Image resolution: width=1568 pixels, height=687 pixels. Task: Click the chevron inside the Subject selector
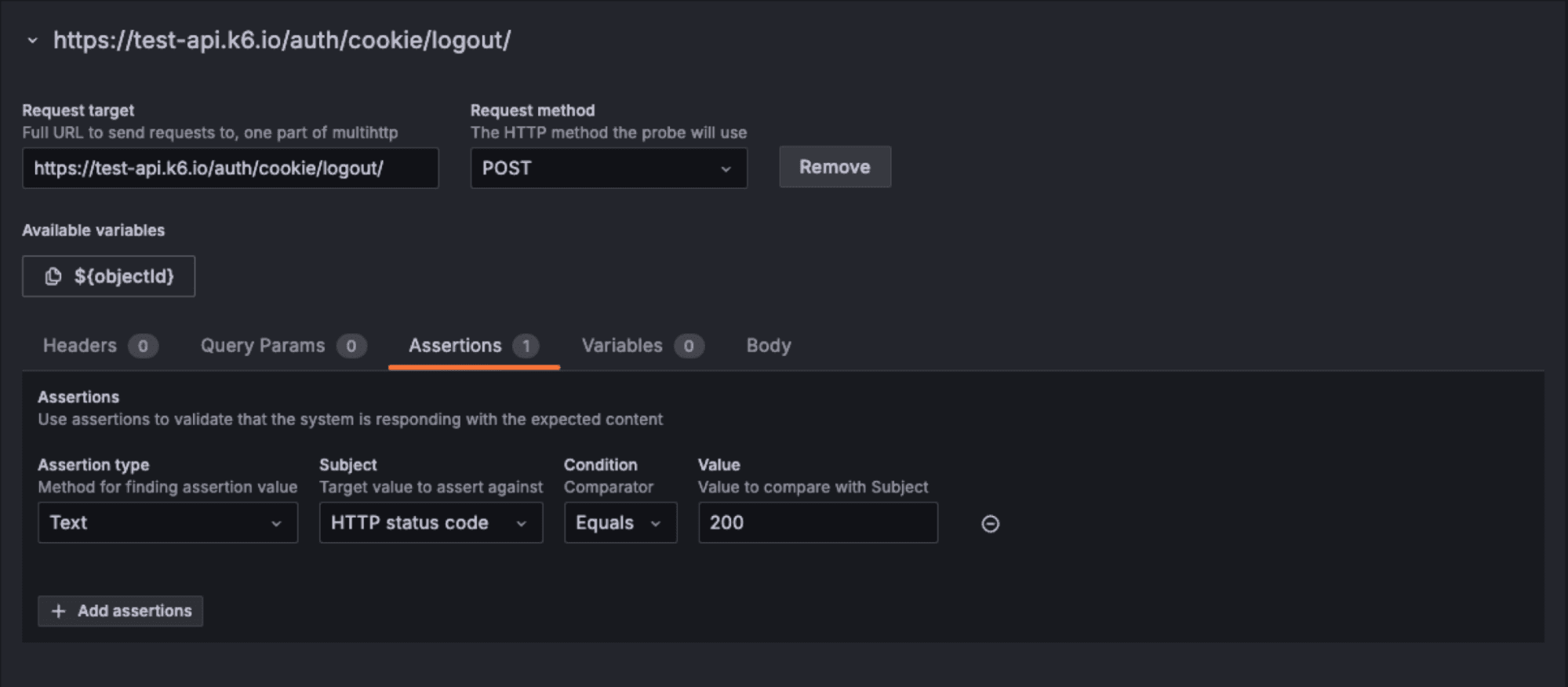click(x=522, y=522)
